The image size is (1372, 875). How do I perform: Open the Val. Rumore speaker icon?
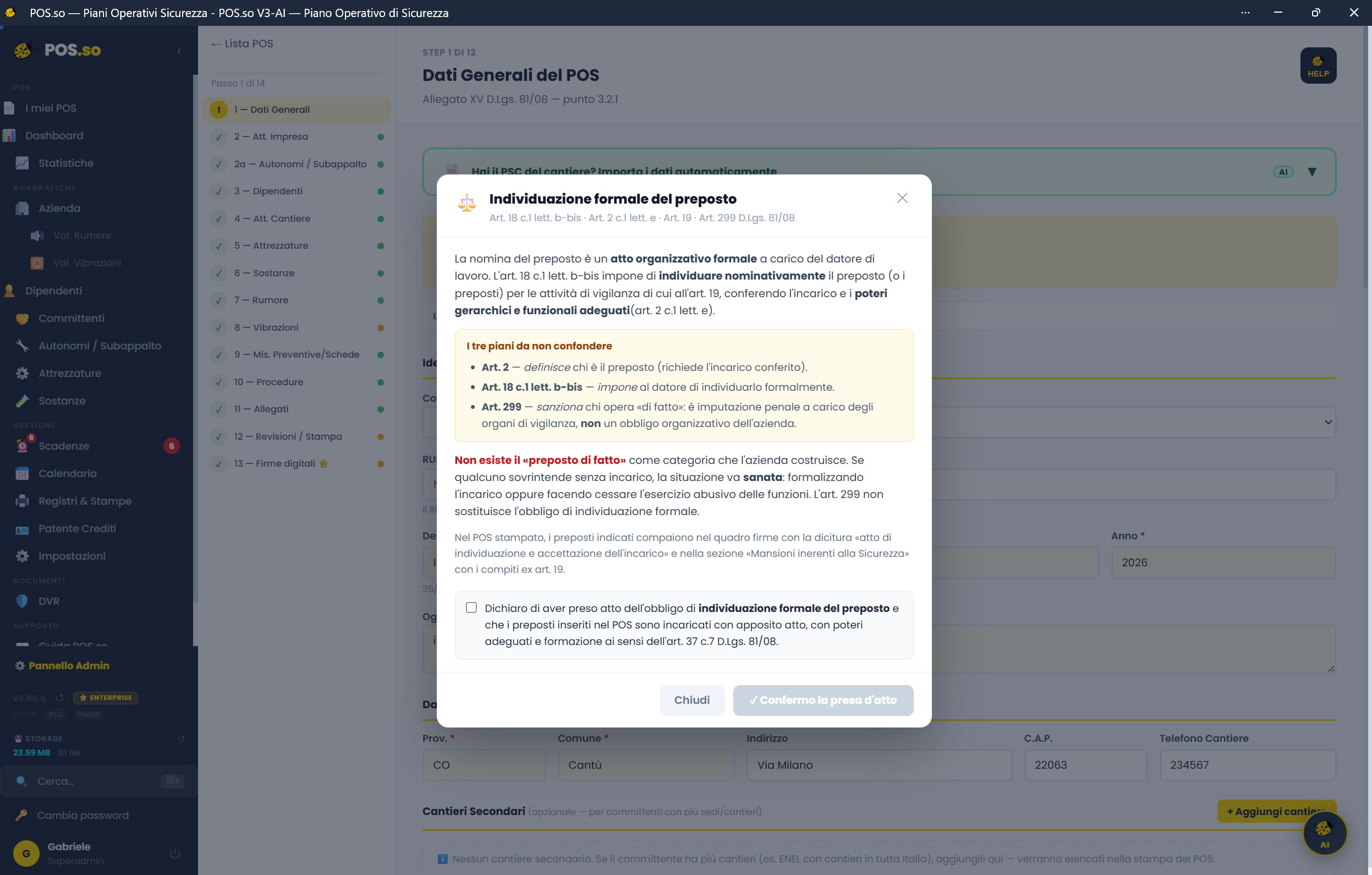(37, 236)
